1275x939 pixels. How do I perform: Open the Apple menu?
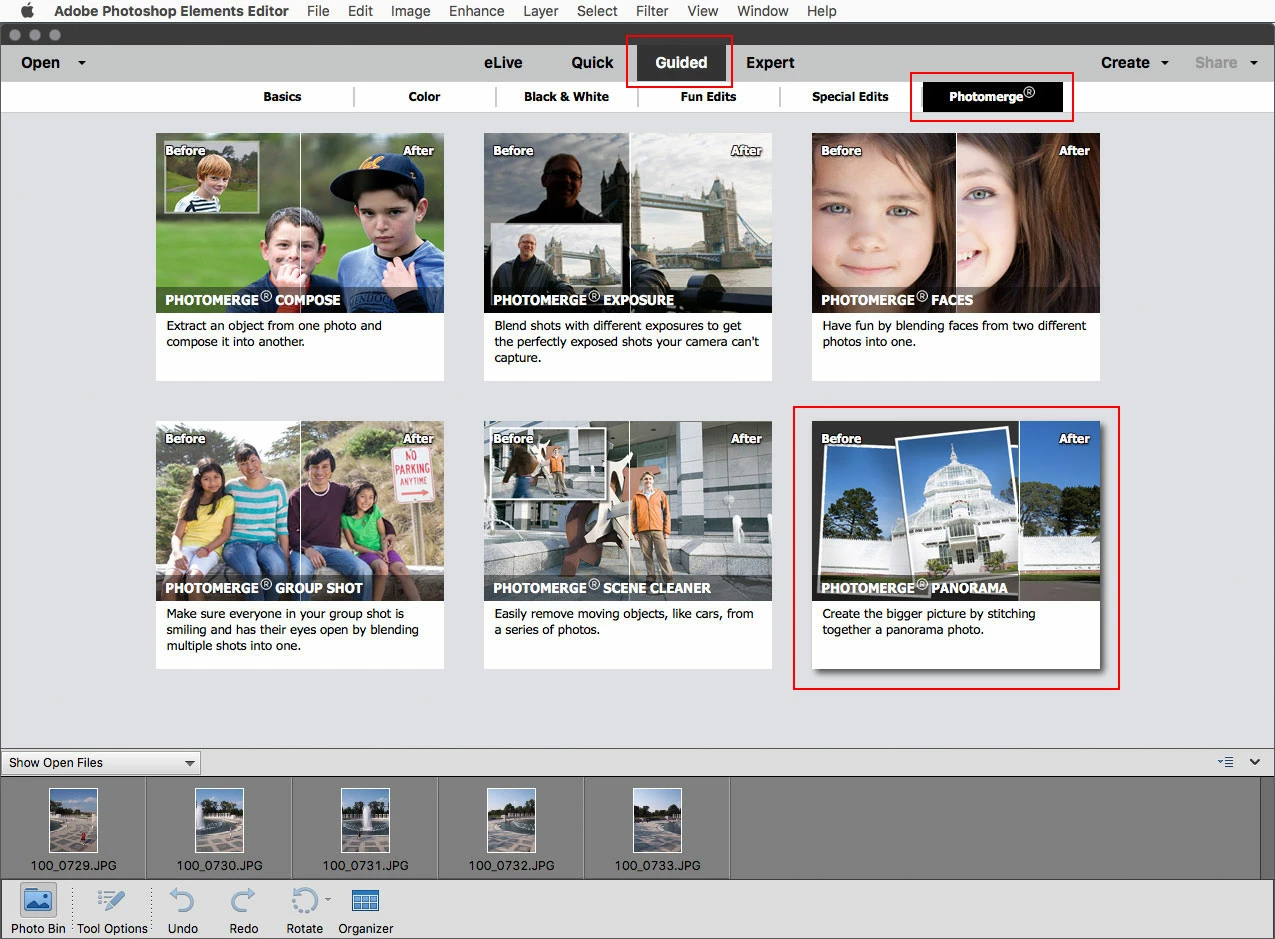point(27,11)
